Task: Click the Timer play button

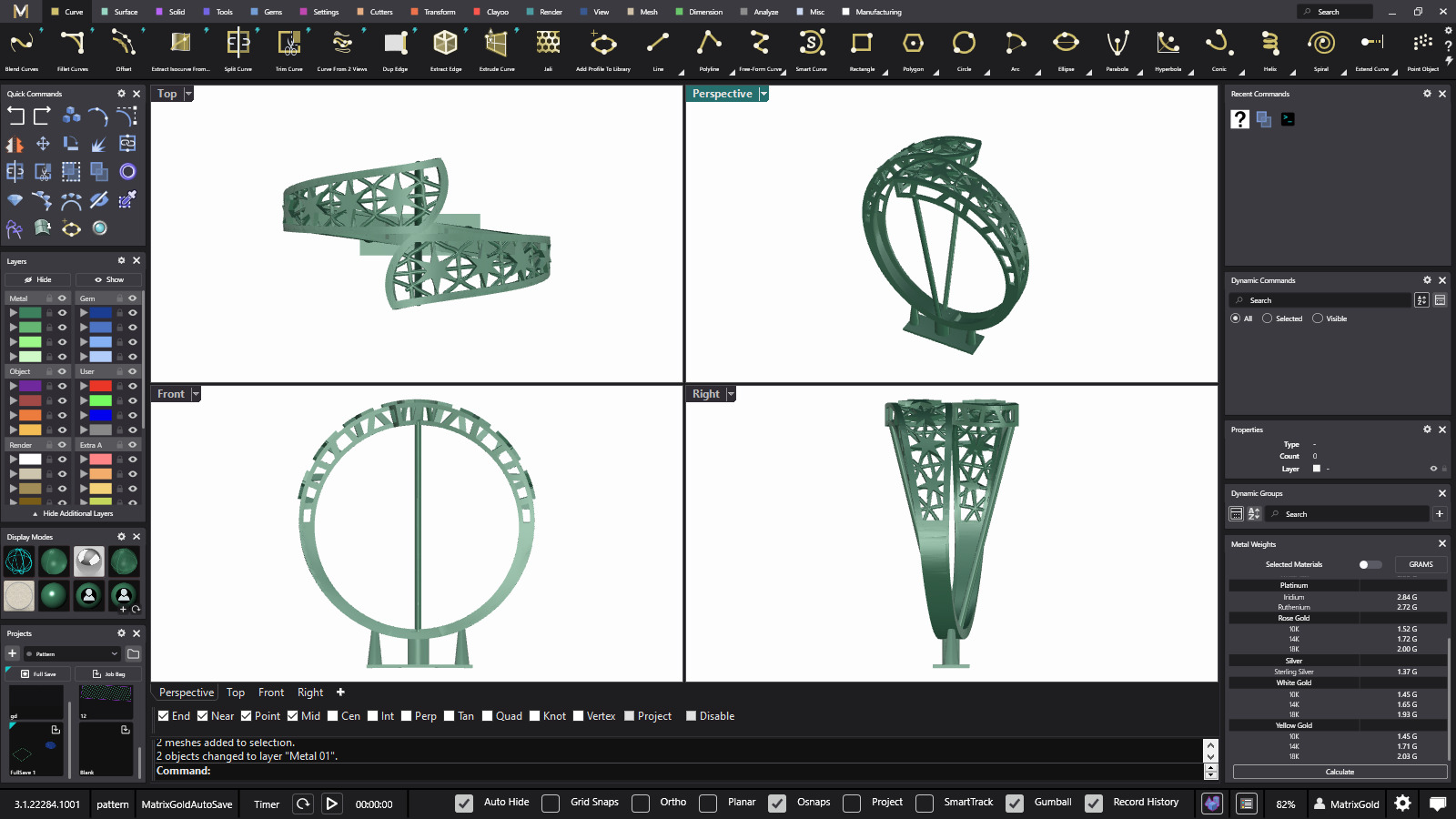Action: pyautogui.click(x=332, y=804)
